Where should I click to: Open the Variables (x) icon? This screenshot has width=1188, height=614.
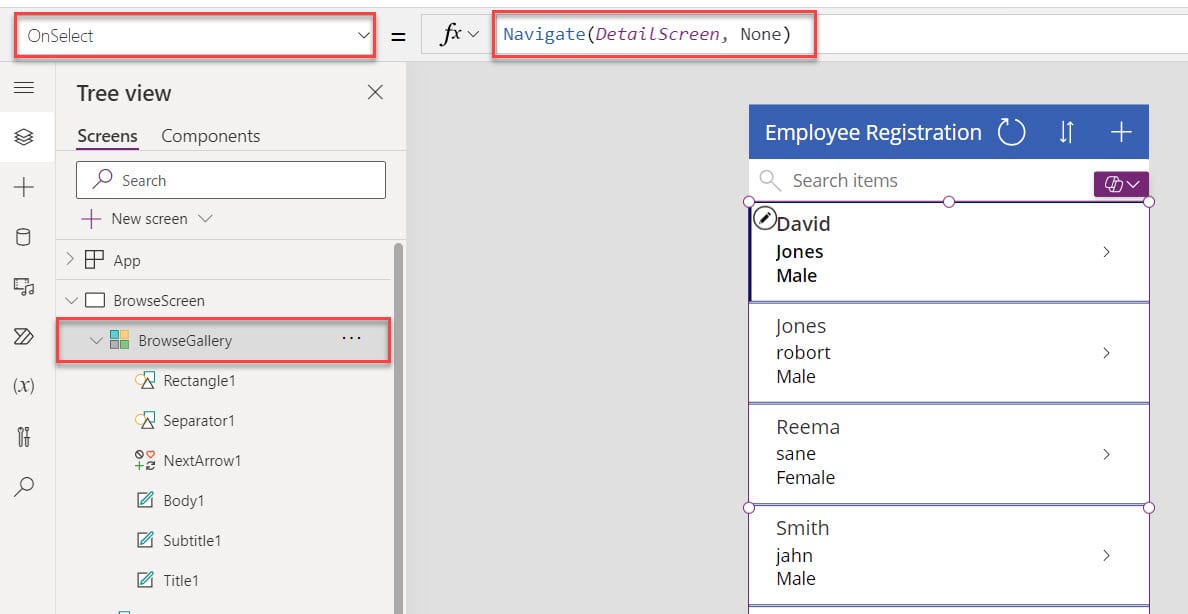(24, 386)
